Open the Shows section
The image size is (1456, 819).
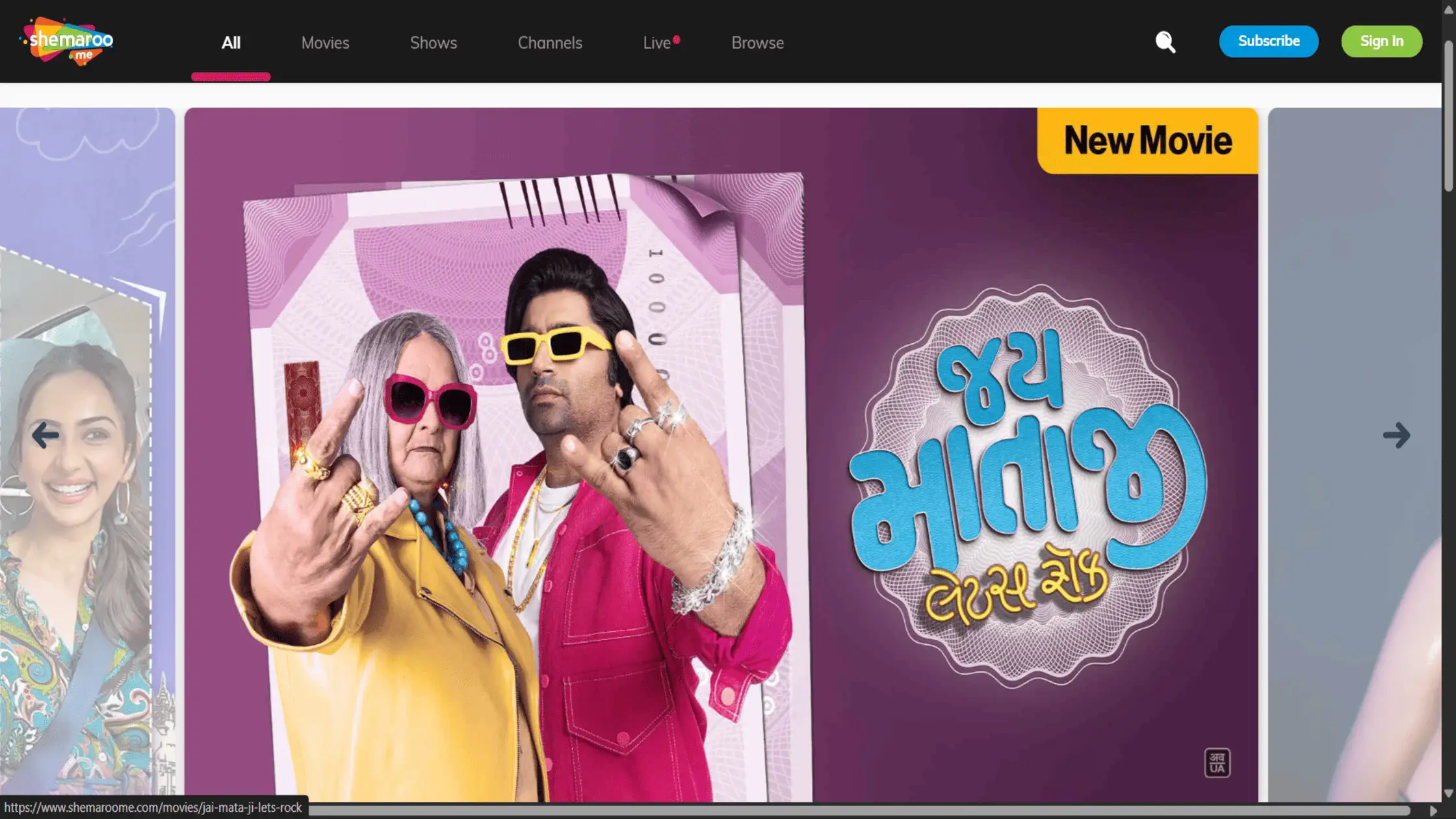point(433,42)
